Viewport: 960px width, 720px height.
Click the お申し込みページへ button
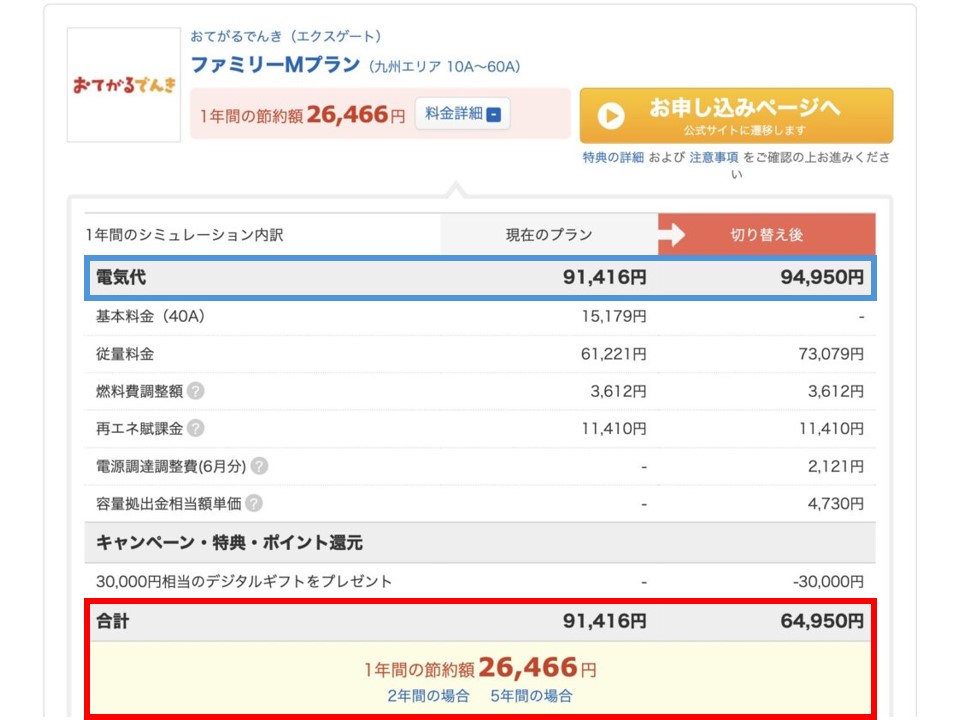tap(736, 115)
